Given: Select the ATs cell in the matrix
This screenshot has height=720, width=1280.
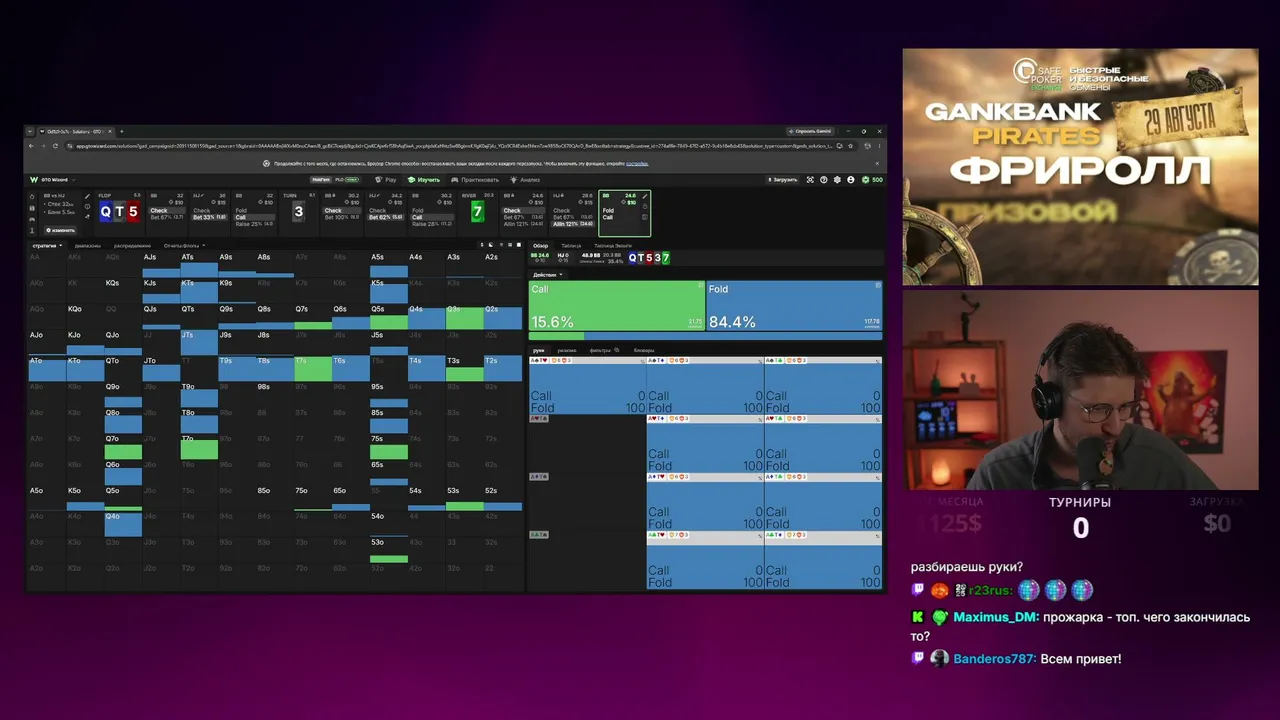Looking at the screenshot, I should coord(199,264).
